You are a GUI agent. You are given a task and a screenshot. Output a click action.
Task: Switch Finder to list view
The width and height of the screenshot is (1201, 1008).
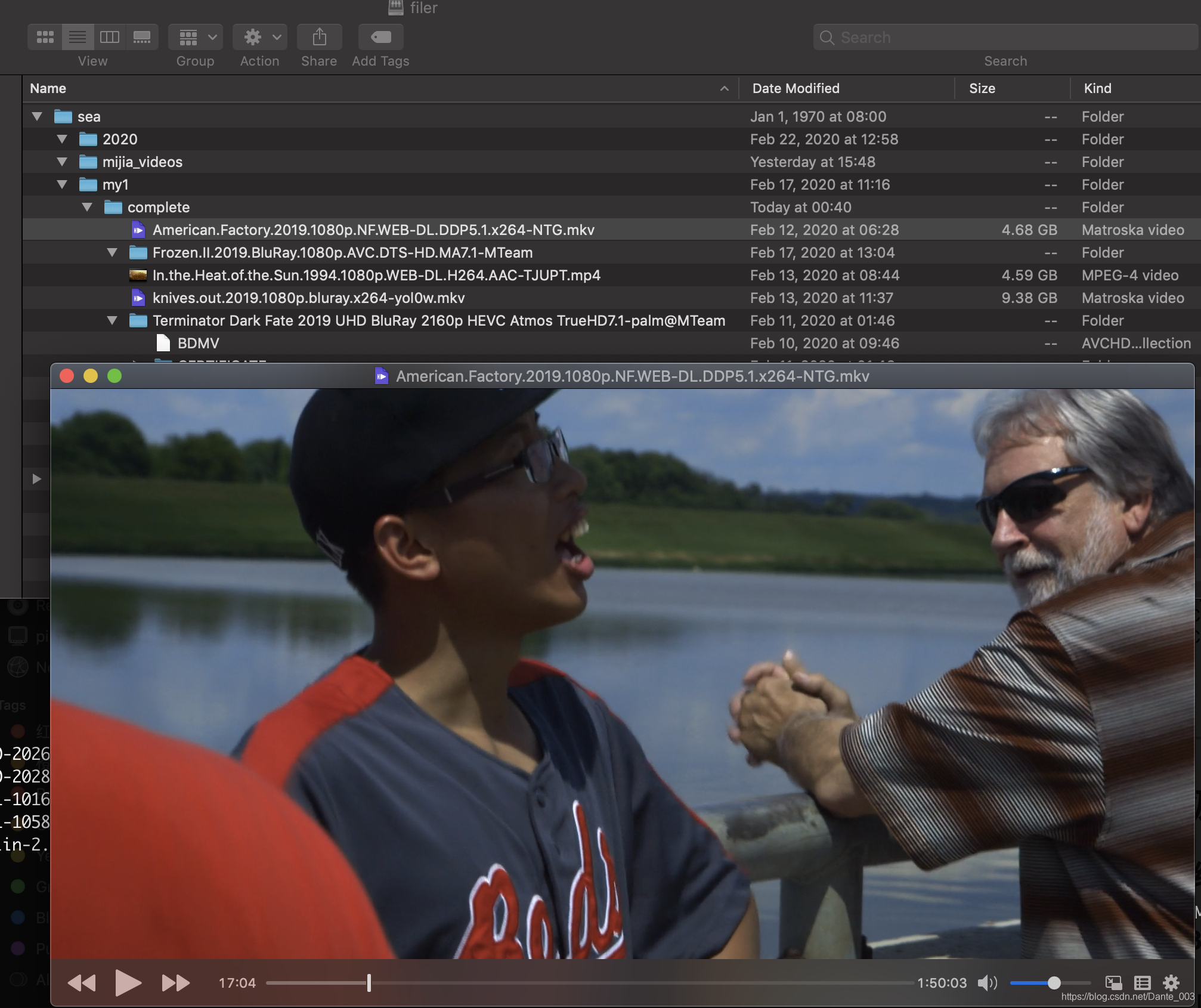tap(78, 37)
